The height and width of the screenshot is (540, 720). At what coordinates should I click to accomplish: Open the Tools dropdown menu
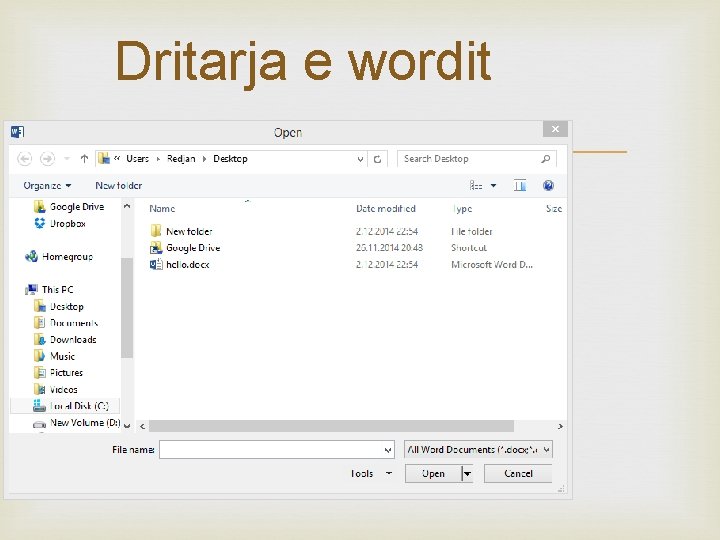pyautogui.click(x=371, y=473)
